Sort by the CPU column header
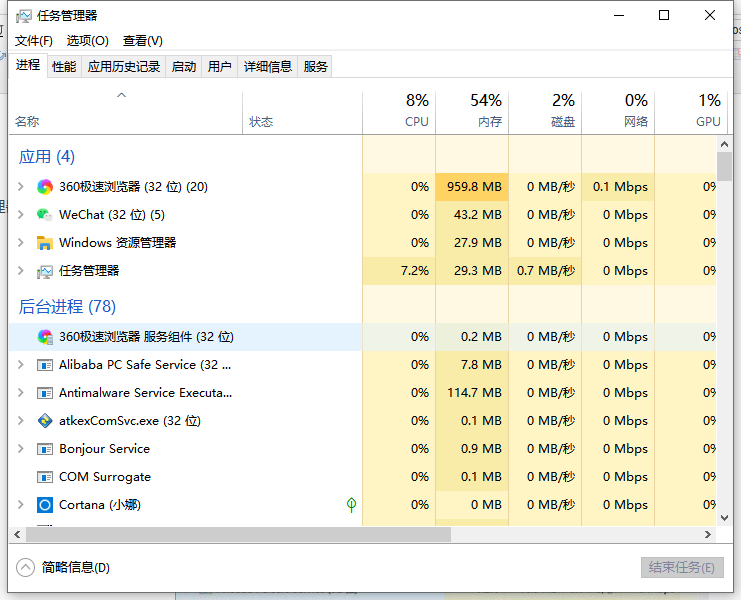 click(399, 112)
